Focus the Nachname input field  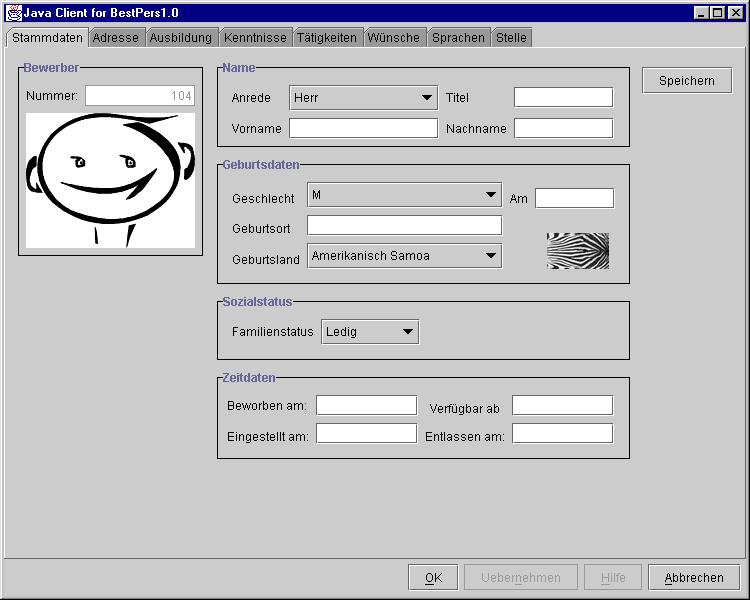pyautogui.click(x=563, y=128)
